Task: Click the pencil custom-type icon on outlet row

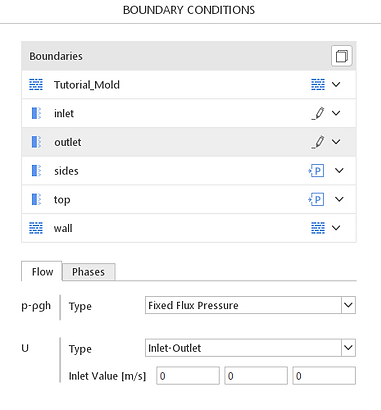Action: point(318,142)
